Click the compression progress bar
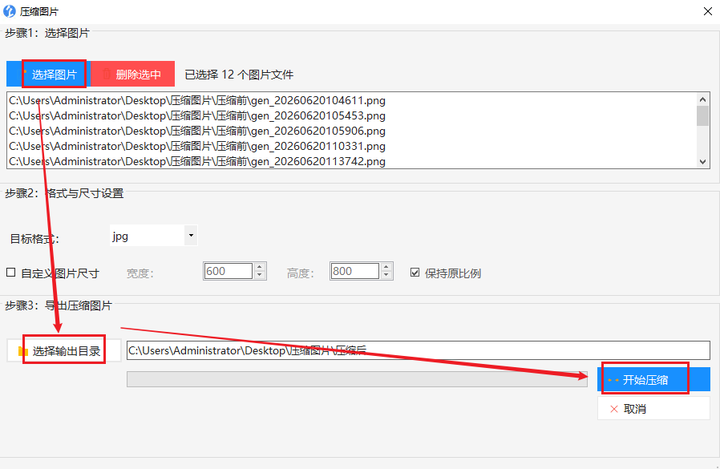Viewport: 720px width, 469px height. point(357,379)
